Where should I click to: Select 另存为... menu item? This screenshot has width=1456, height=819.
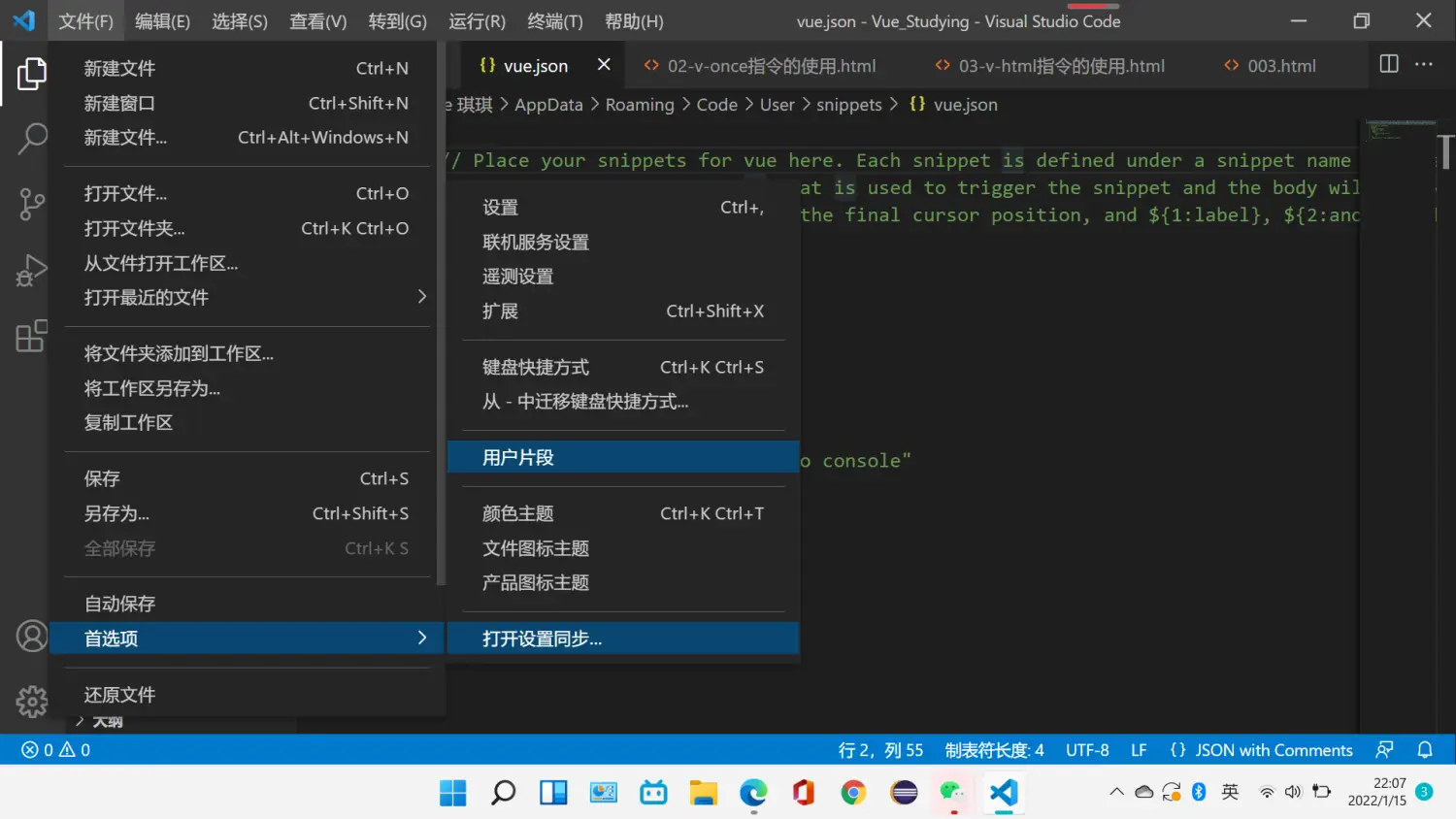click(x=247, y=513)
